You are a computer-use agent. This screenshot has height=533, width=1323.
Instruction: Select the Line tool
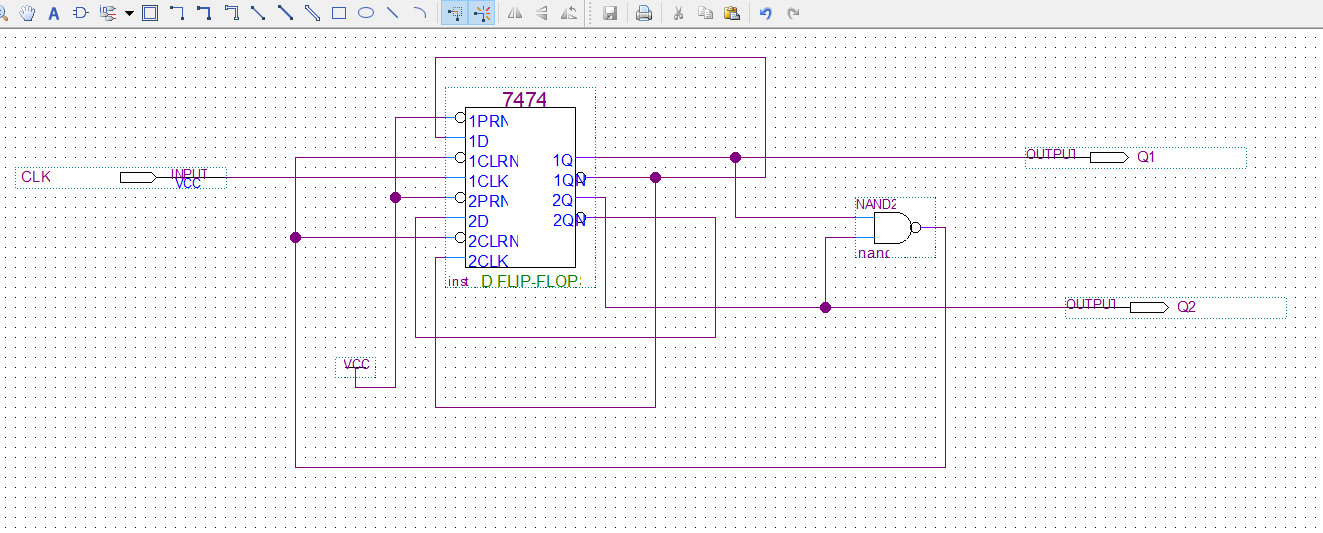(393, 13)
